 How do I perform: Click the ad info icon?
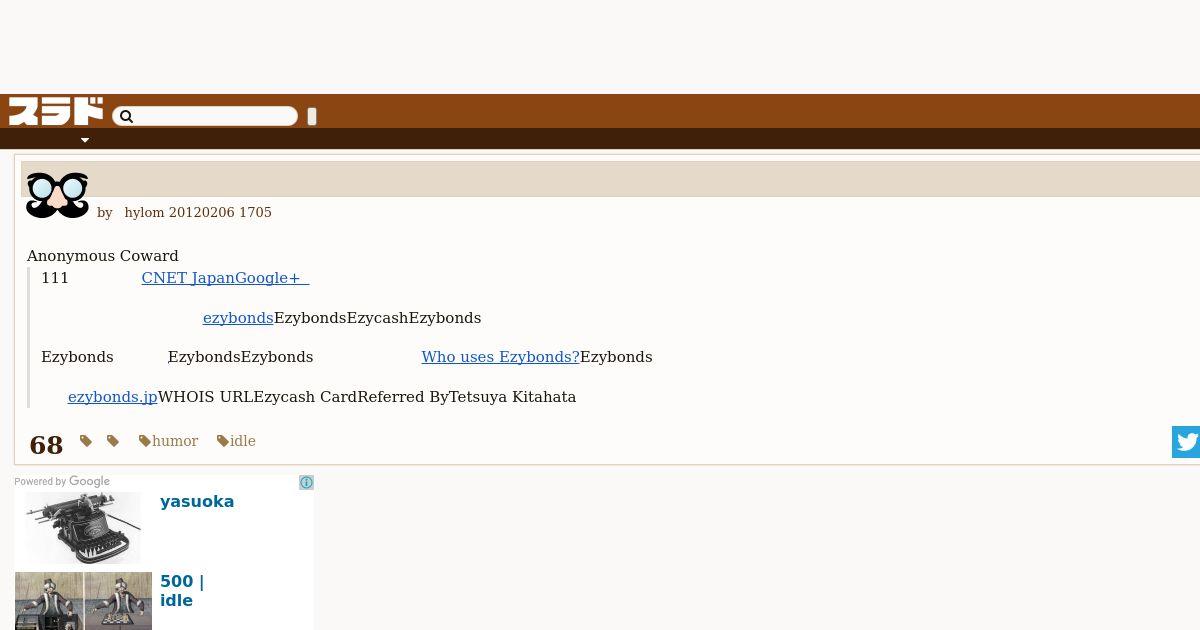[x=306, y=483]
